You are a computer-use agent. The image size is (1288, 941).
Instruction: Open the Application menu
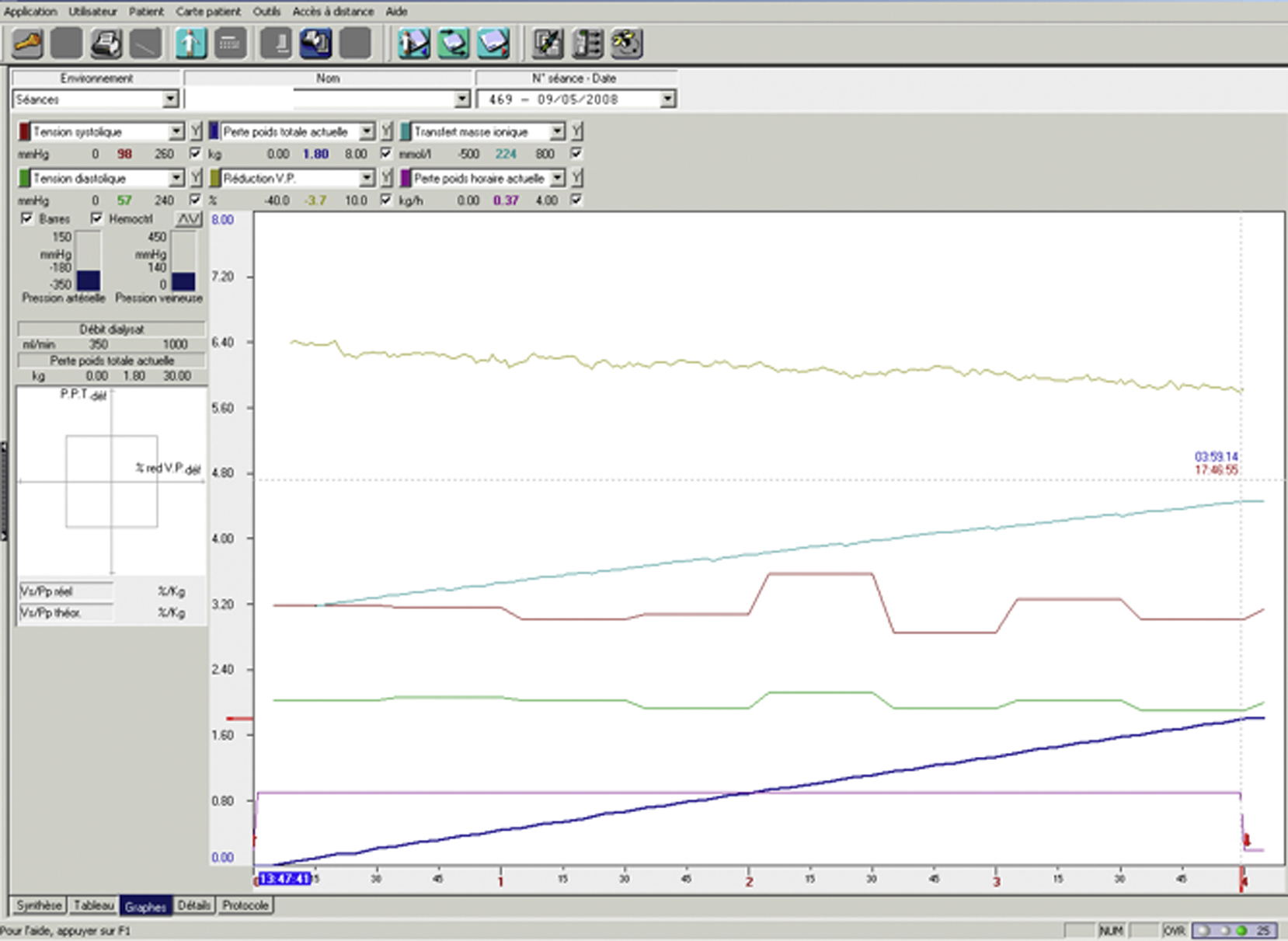coord(30,11)
